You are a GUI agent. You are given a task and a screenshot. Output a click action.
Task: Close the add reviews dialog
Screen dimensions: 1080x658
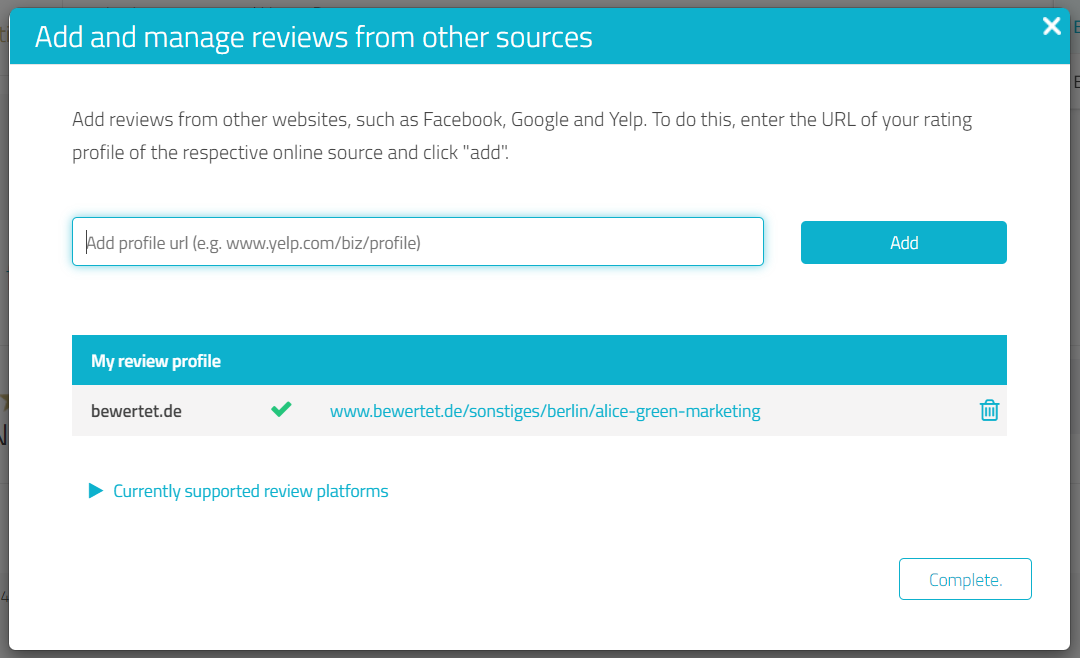pos(1051,26)
